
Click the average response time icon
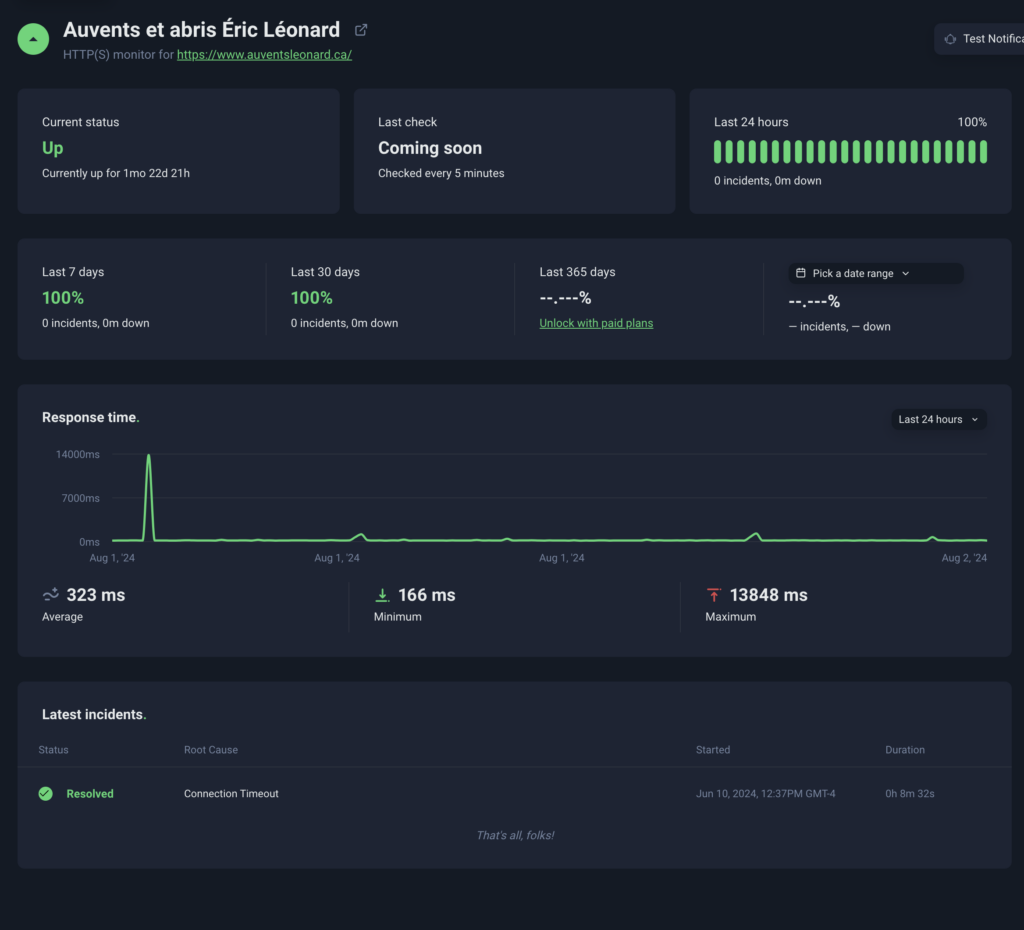click(51, 595)
